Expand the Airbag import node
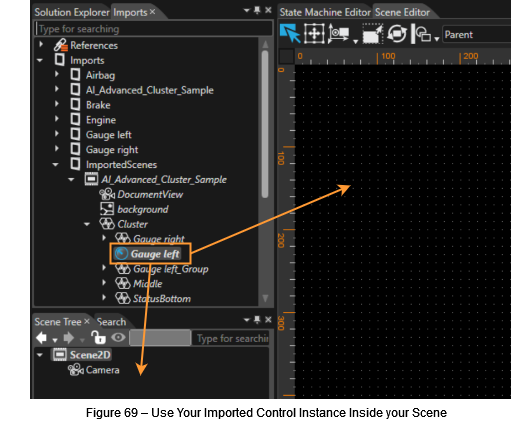Image resolution: width=511 pixels, height=421 pixels. click(x=57, y=74)
